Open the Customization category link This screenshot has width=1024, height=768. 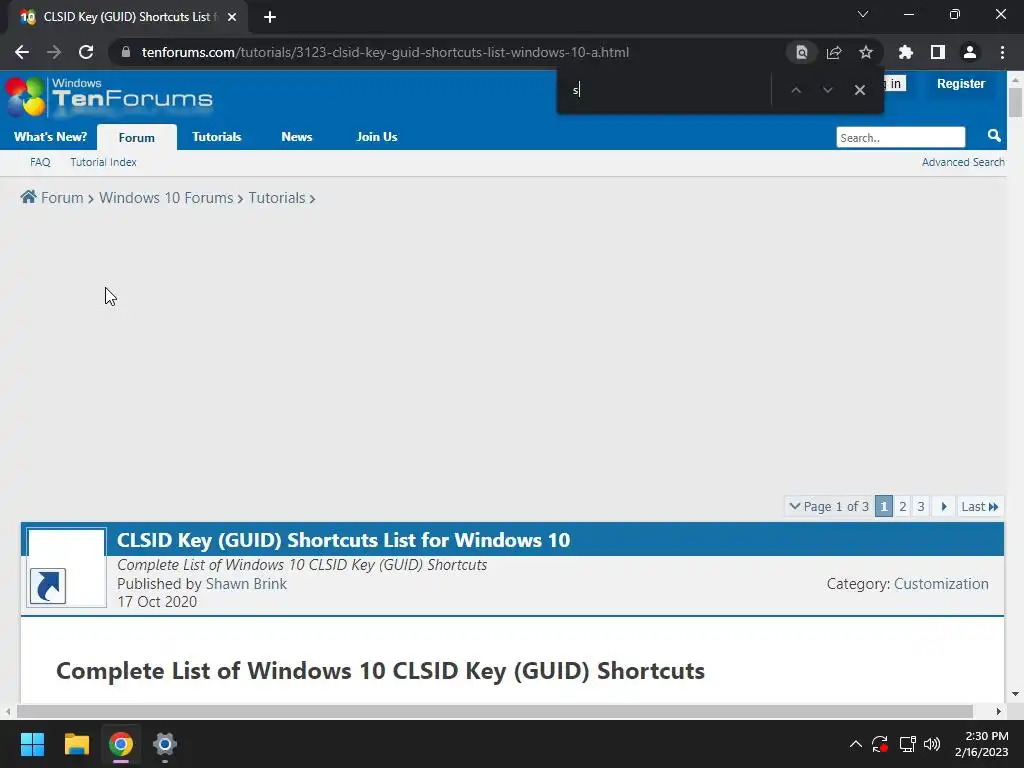[941, 583]
